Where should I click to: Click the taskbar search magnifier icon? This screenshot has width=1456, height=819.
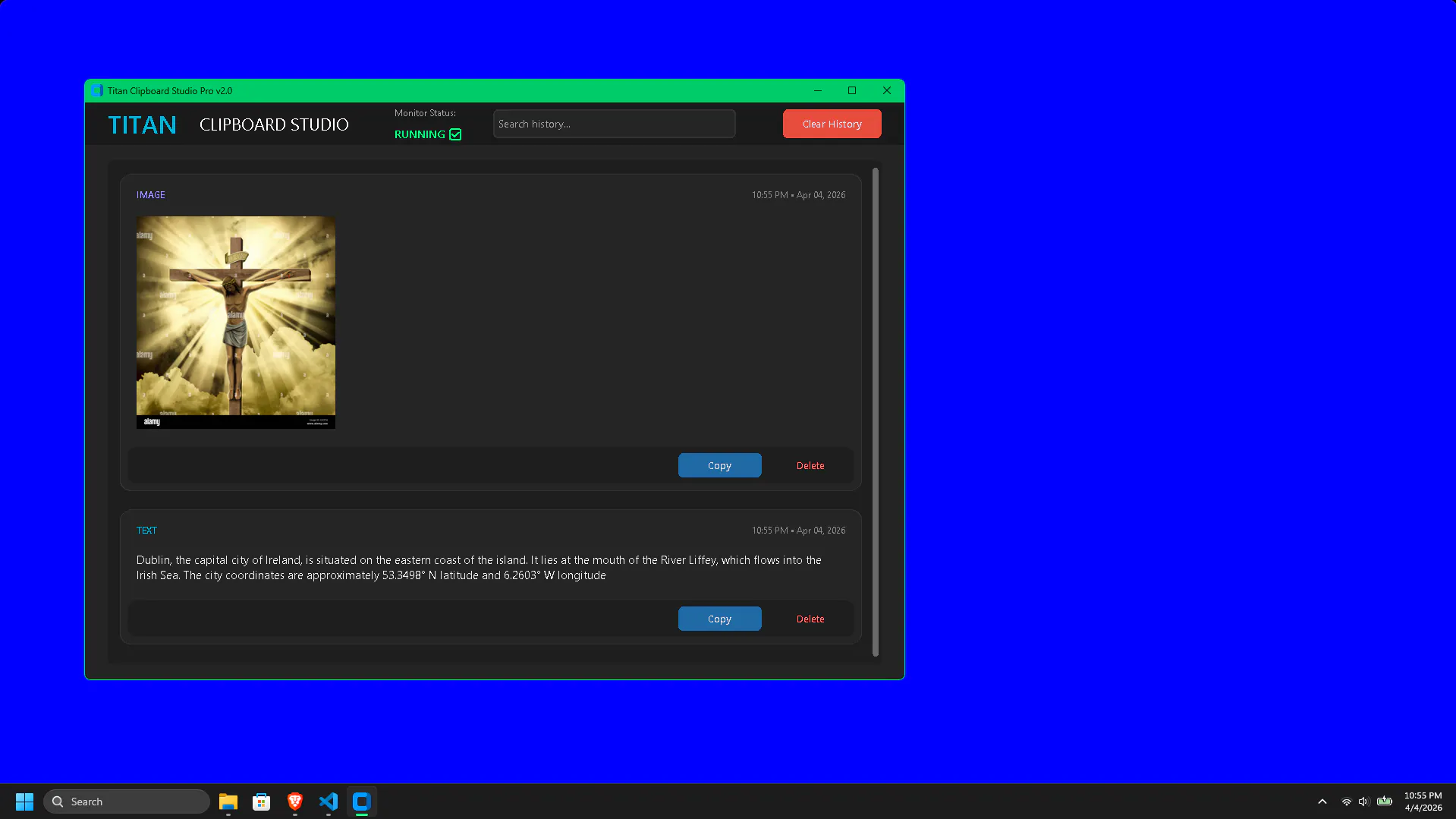point(58,802)
